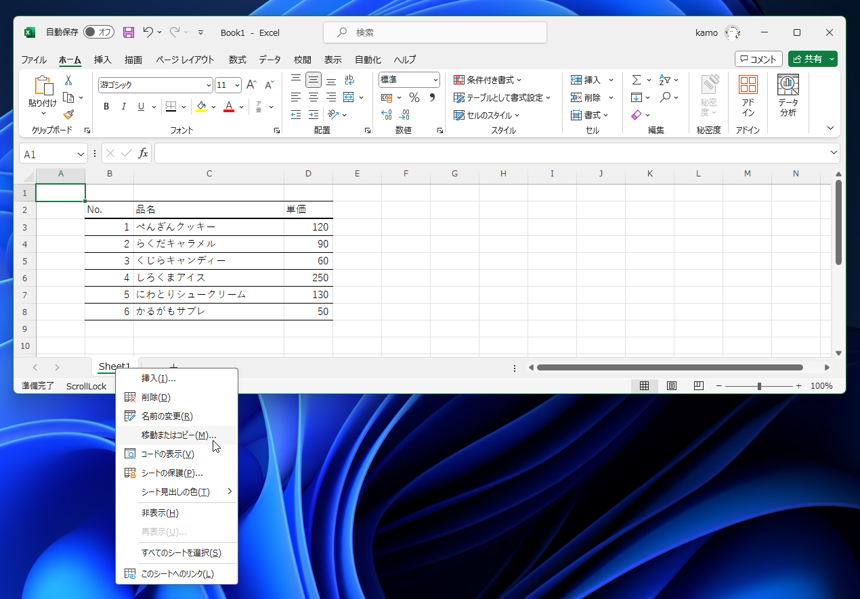Image resolution: width=860 pixels, height=599 pixels.
Task: Choose 削除(D) in context menu
Action: point(177,397)
